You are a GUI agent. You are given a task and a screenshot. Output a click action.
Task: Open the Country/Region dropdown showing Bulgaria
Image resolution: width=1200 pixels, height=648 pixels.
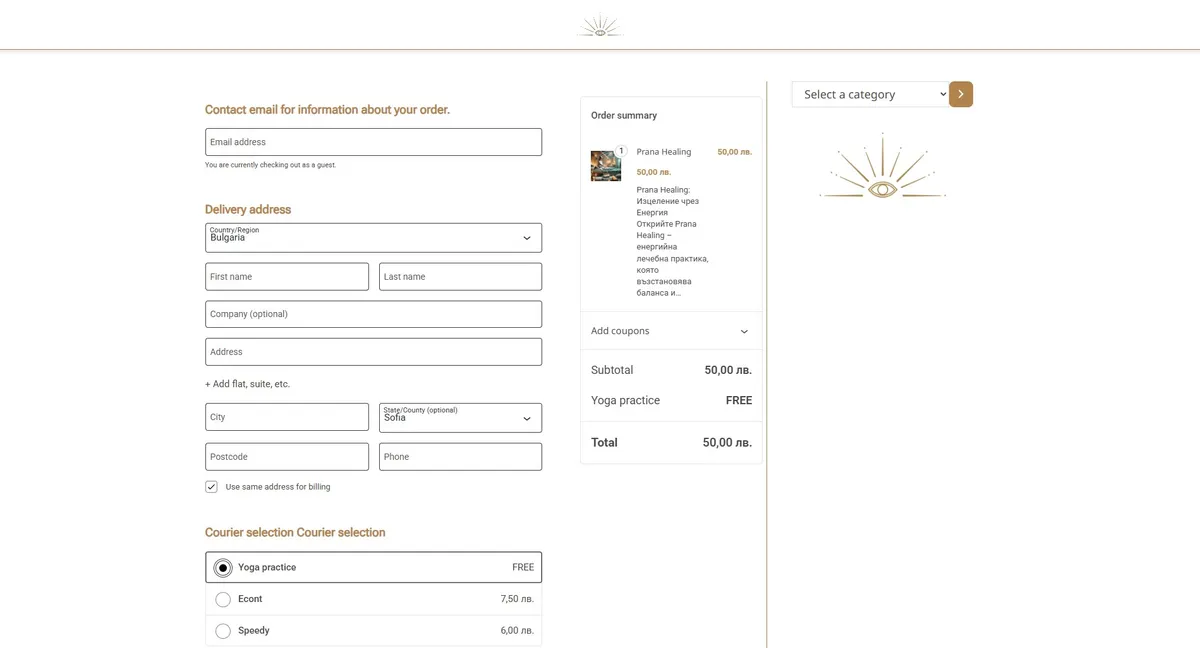(373, 237)
